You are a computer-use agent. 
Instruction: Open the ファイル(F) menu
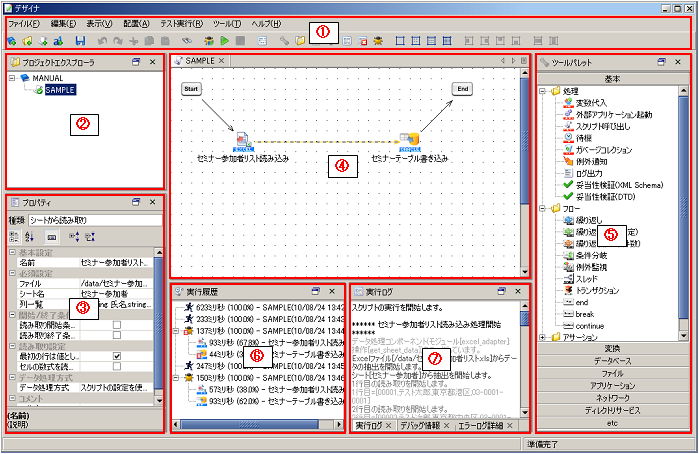coord(24,22)
